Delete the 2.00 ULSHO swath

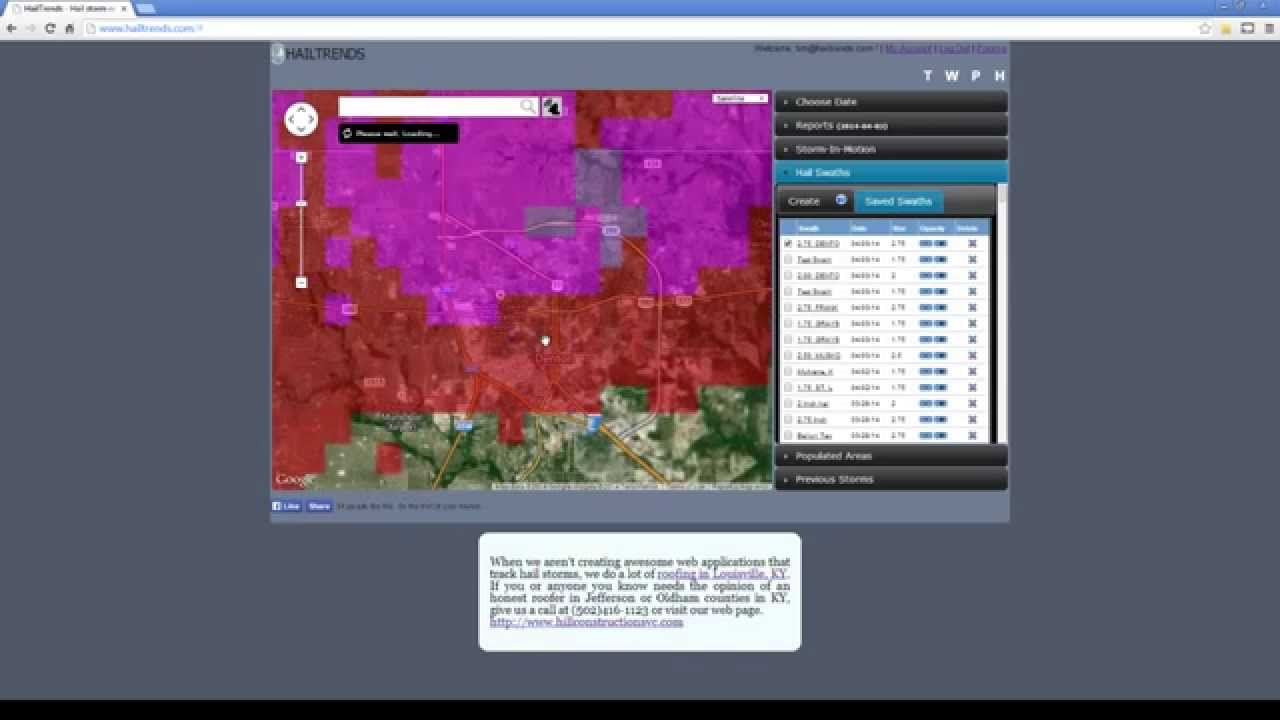tap(971, 356)
